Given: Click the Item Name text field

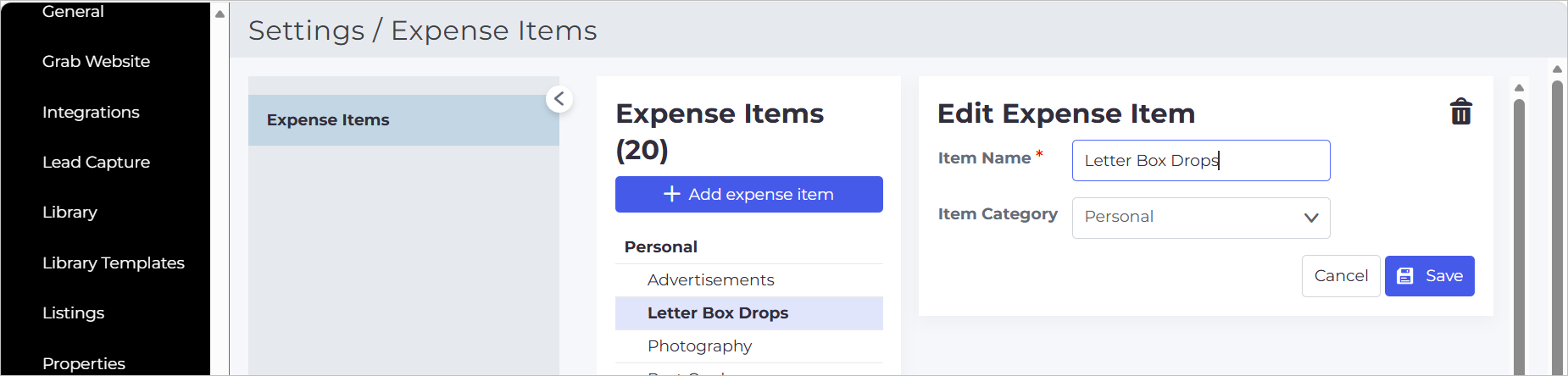Looking at the screenshot, I should [1201, 160].
